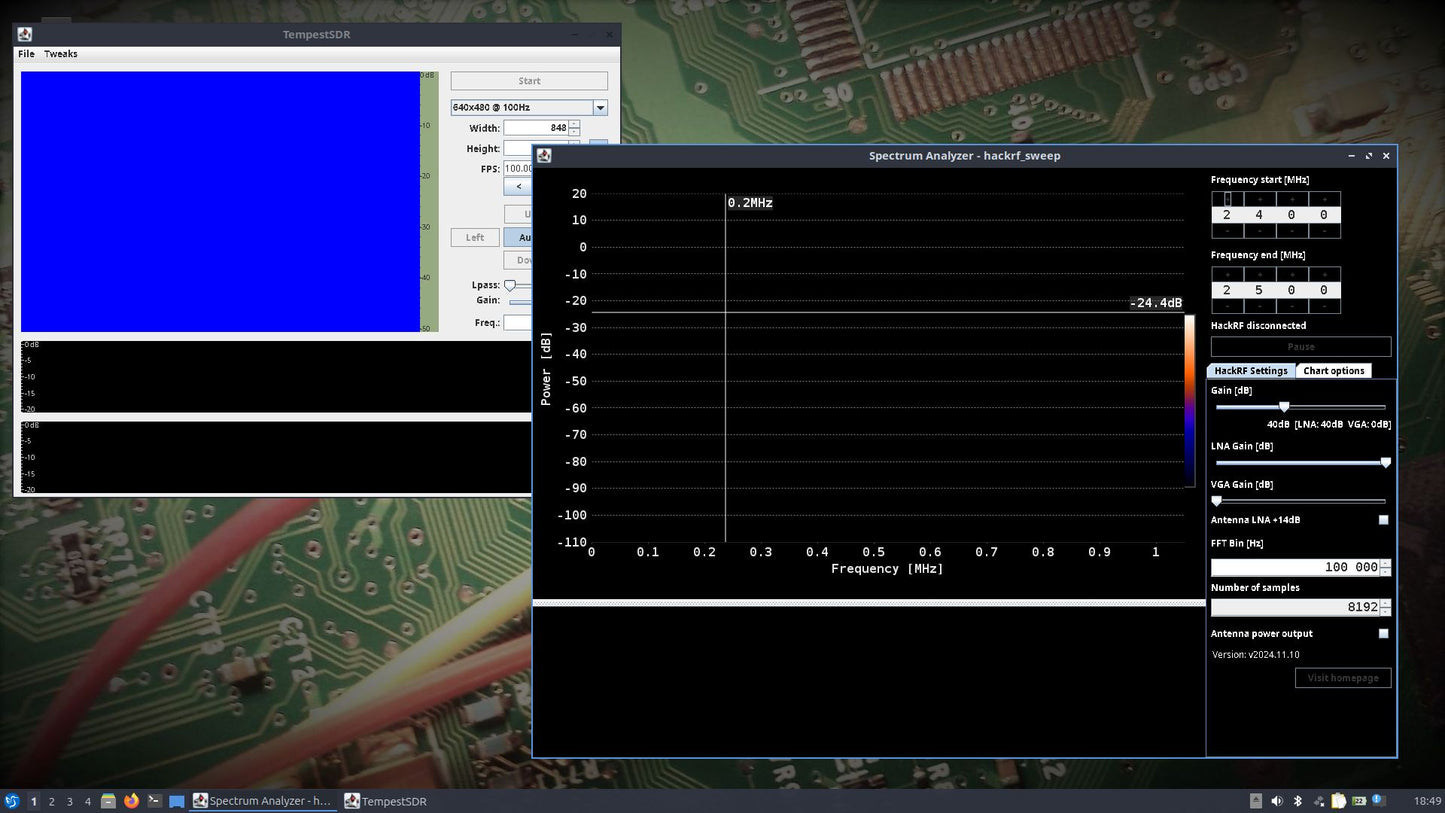The width and height of the screenshot is (1445, 813).
Task: Increase Number of samples with up arrow
Action: 1385,603
